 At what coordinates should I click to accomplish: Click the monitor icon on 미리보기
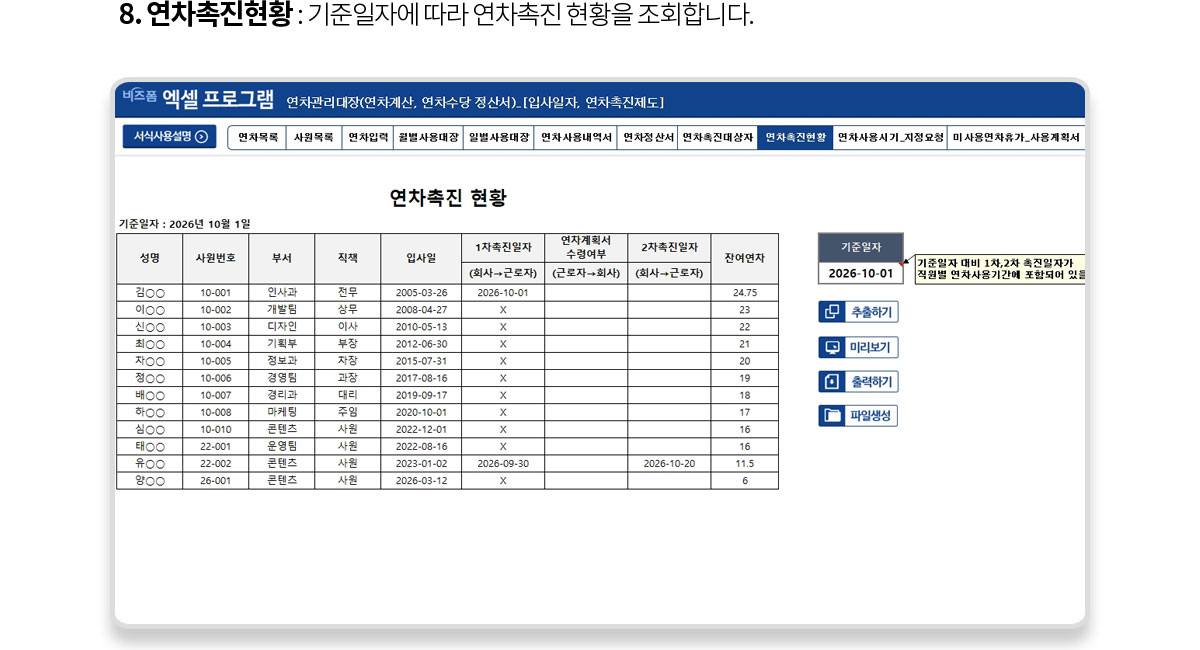click(832, 347)
